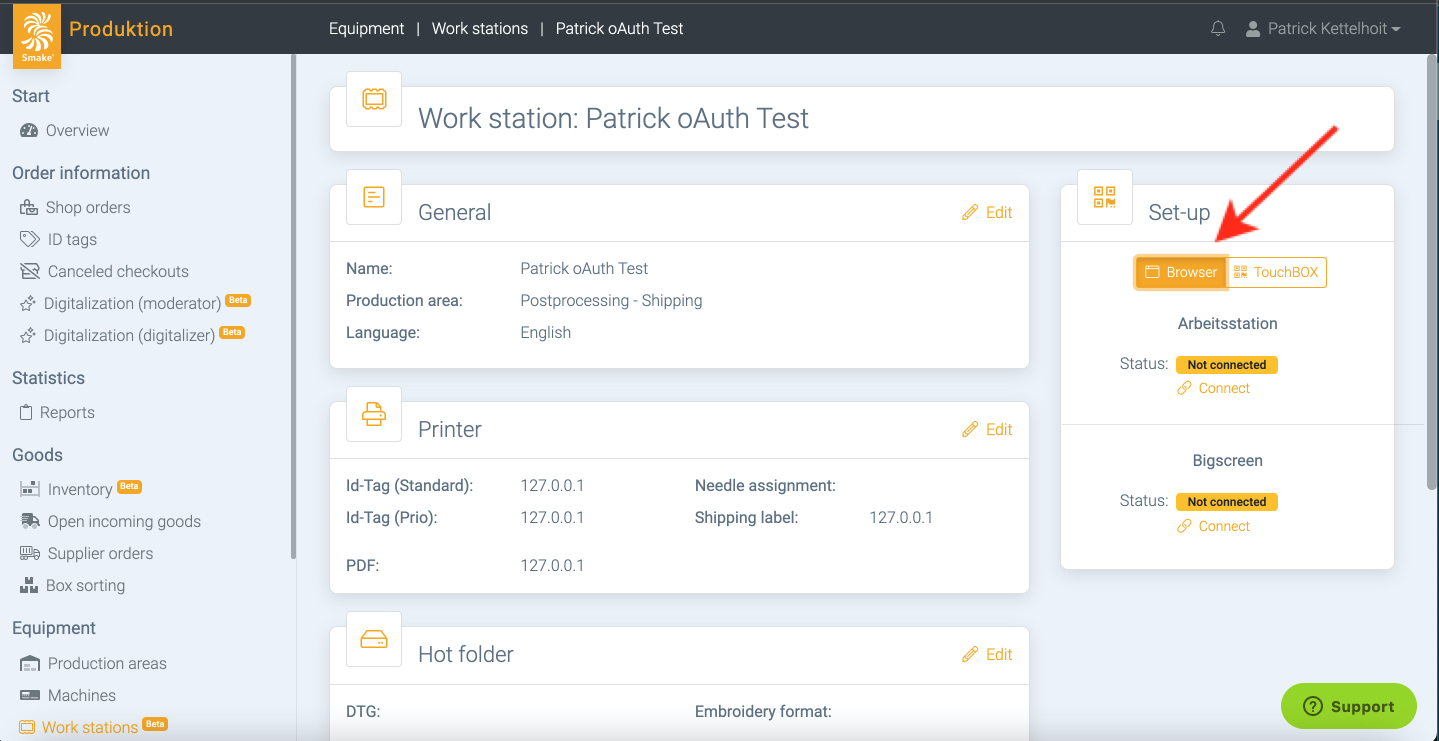Open Machines in sidebar
Viewport: 1439px width, 741px height.
point(82,696)
